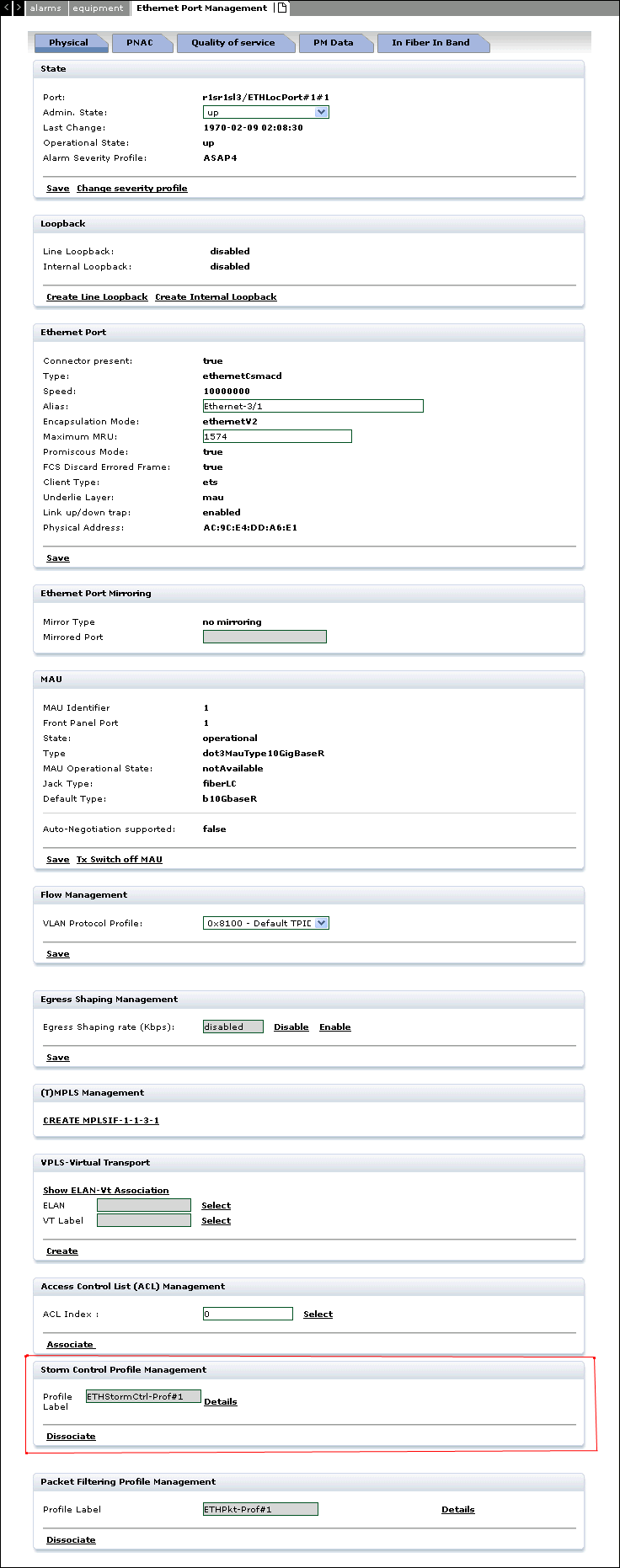Click the no mirroring value

click(232, 622)
